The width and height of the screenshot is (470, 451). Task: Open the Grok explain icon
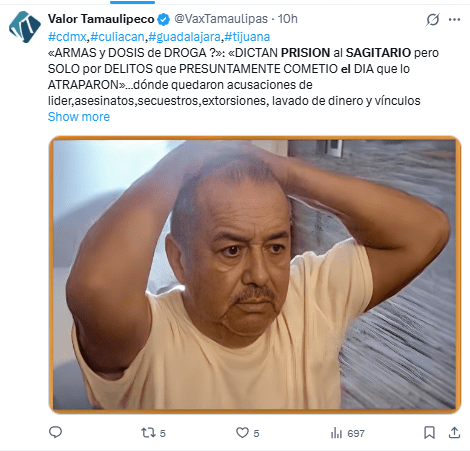point(433,19)
